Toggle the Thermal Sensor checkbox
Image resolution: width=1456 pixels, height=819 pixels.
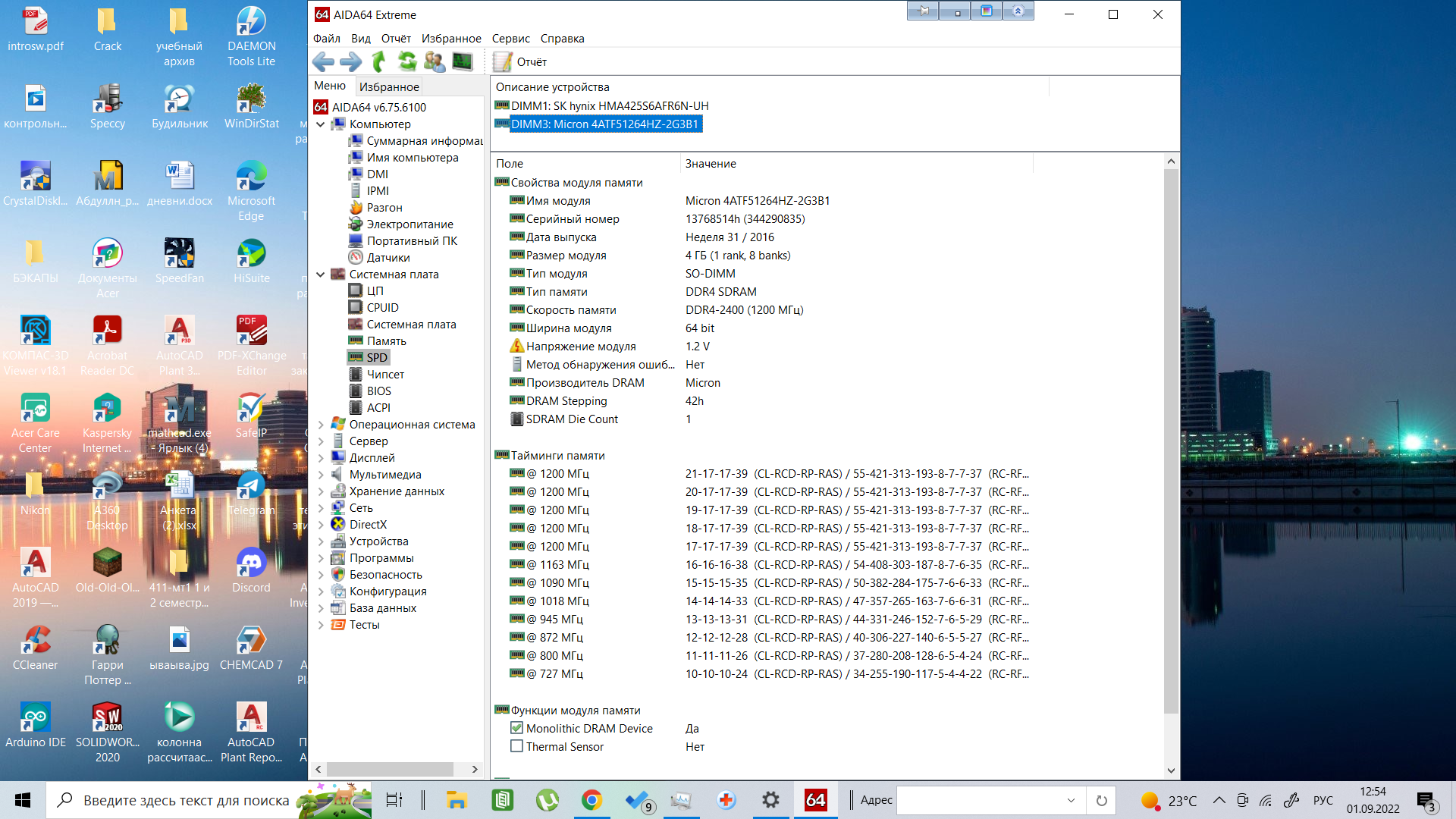517,746
